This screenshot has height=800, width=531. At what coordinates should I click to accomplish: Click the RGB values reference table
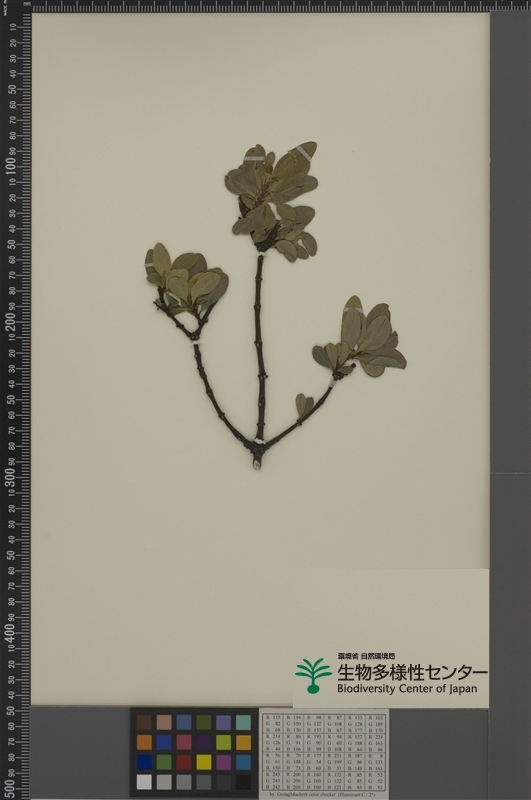tap(324, 752)
